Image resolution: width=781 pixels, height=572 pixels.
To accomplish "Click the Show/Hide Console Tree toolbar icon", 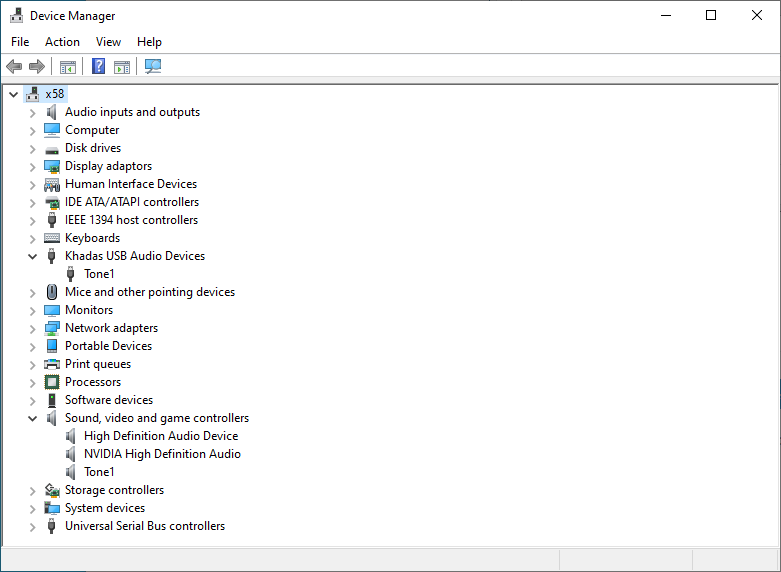I will coord(68,66).
